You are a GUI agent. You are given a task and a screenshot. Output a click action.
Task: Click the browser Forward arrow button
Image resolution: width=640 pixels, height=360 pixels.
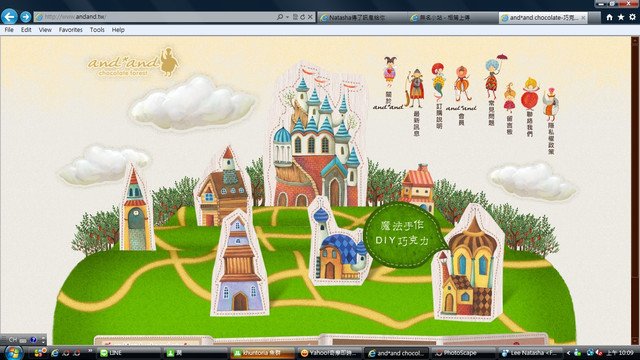click(25, 17)
